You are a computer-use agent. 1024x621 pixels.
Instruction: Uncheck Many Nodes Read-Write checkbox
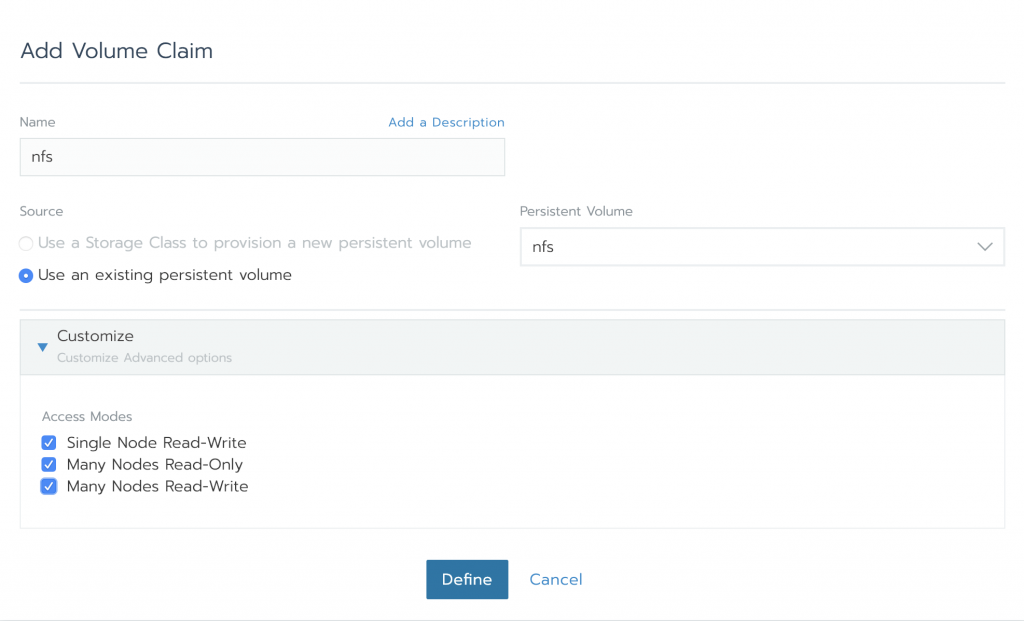click(x=49, y=486)
